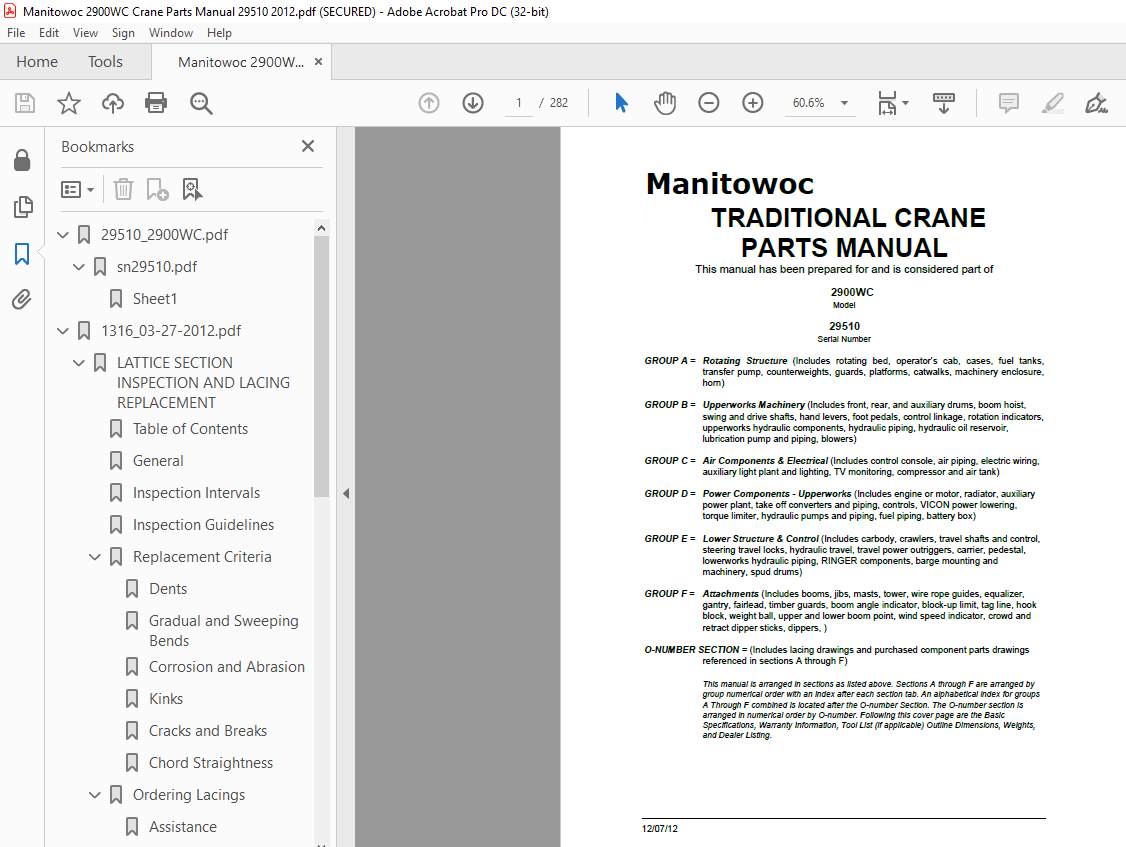The height and width of the screenshot is (847, 1126).
Task: Add document to starred with star icon
Action: pyautogui.click(x=69, y=103)
